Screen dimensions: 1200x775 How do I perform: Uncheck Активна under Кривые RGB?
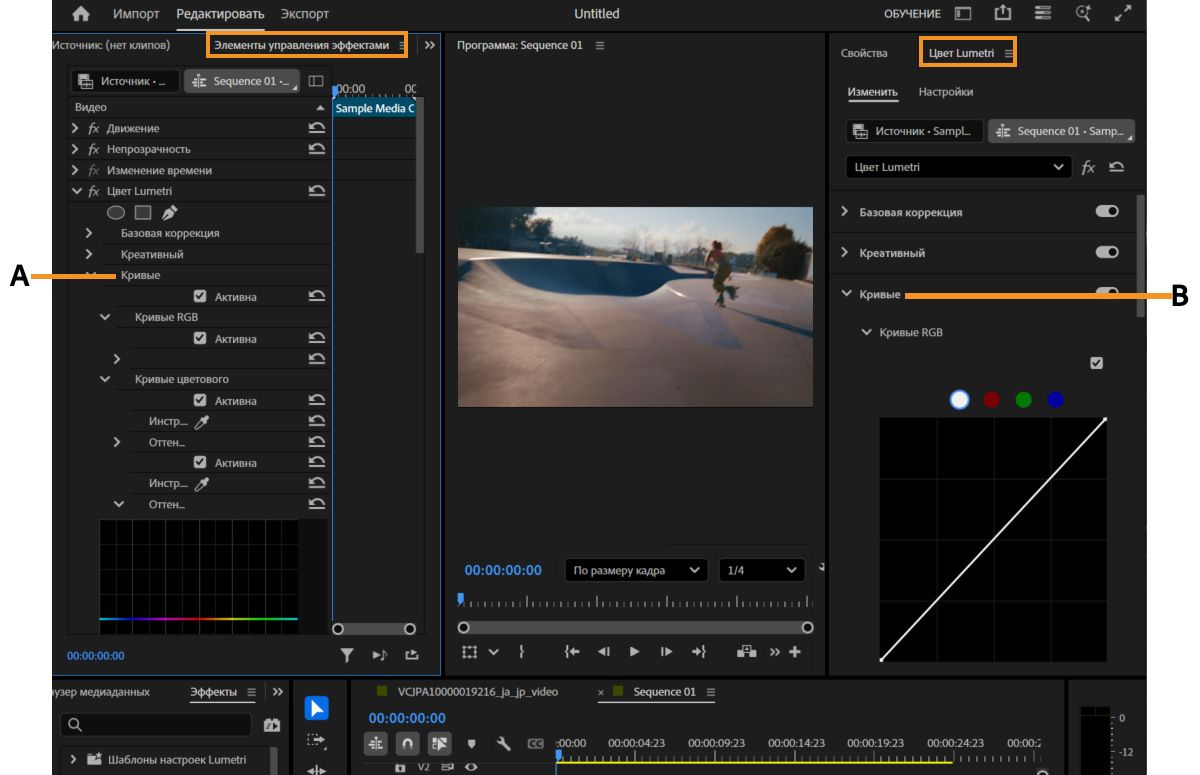pyautogui.click(x=200, y=339)
